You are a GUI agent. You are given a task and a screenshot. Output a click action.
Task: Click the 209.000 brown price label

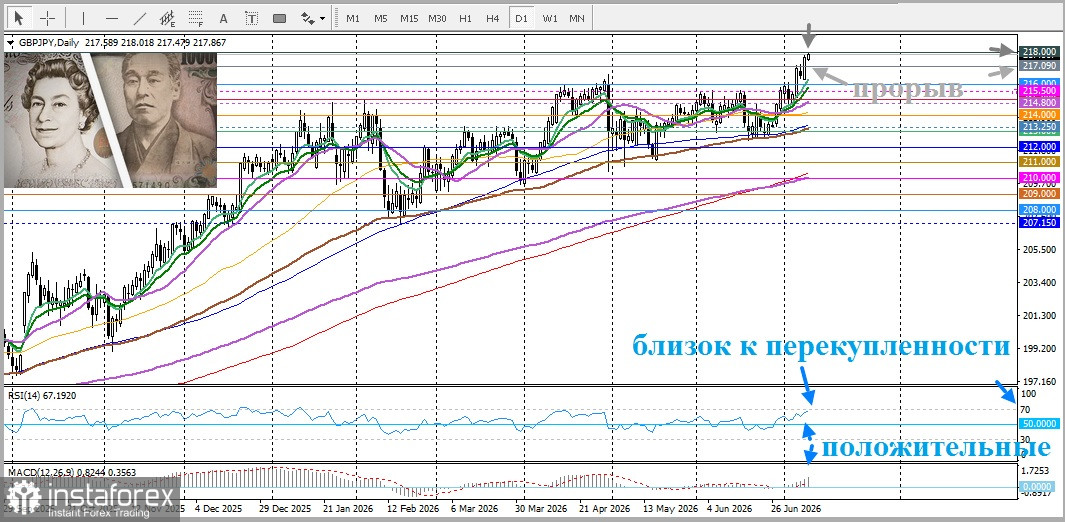[x=1038, y=193]
